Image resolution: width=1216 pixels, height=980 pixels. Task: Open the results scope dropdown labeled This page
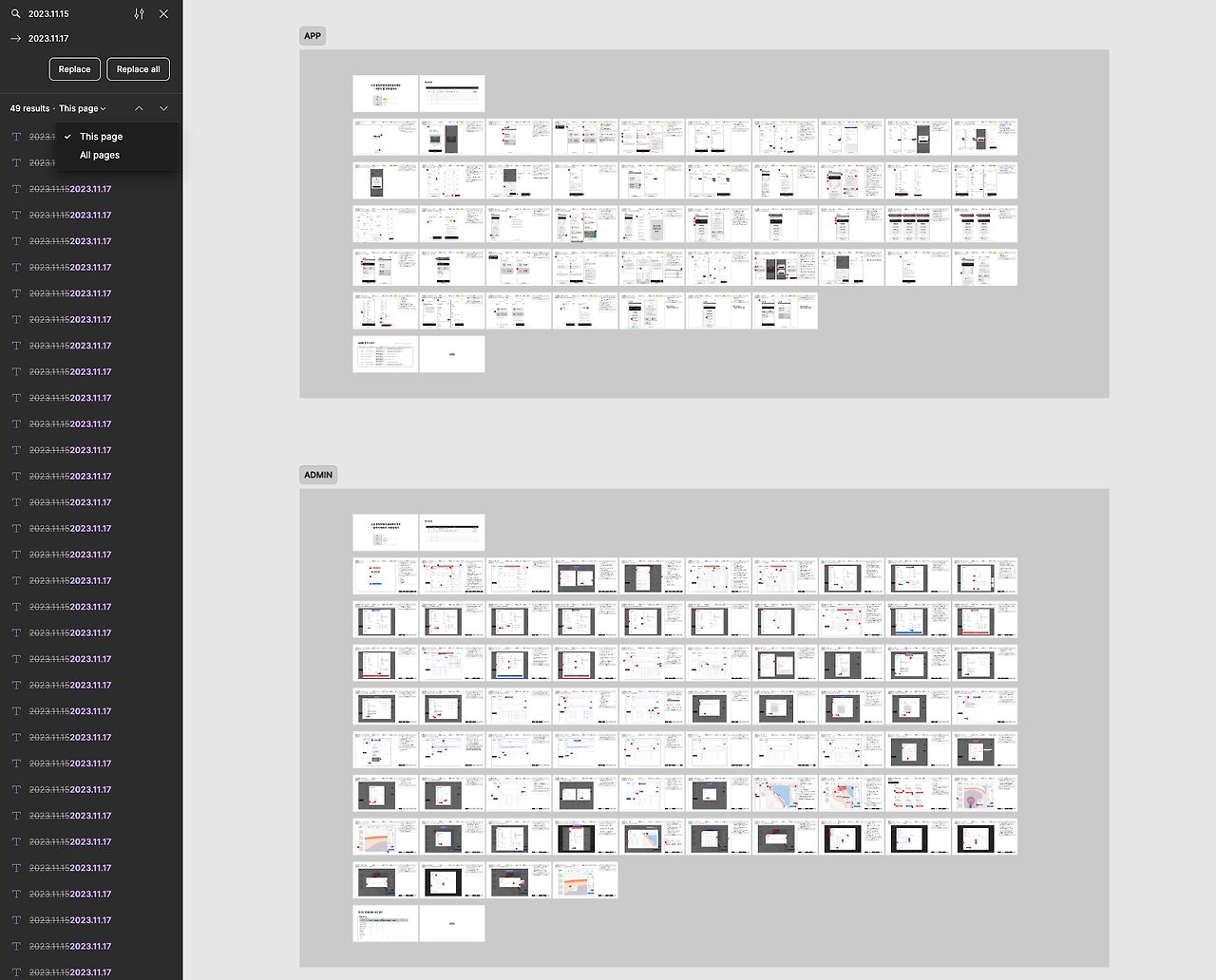83,109
